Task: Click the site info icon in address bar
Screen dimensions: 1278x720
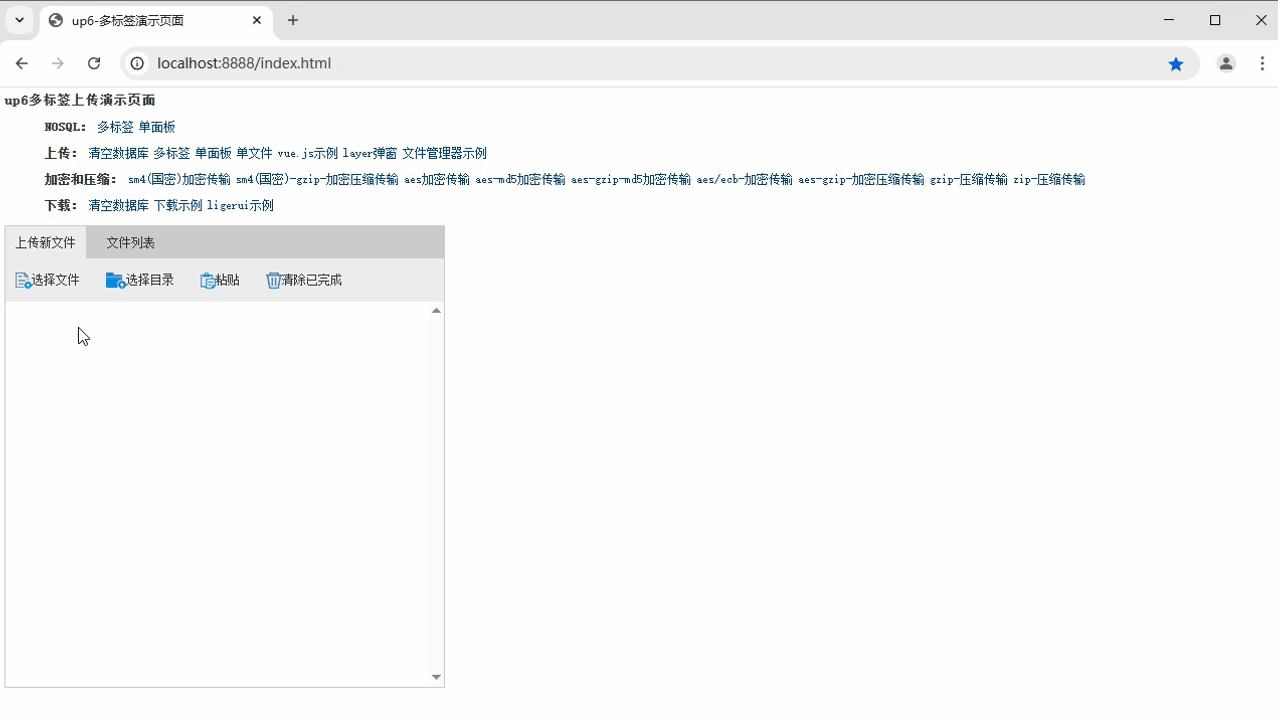Action: pos(135,63)
